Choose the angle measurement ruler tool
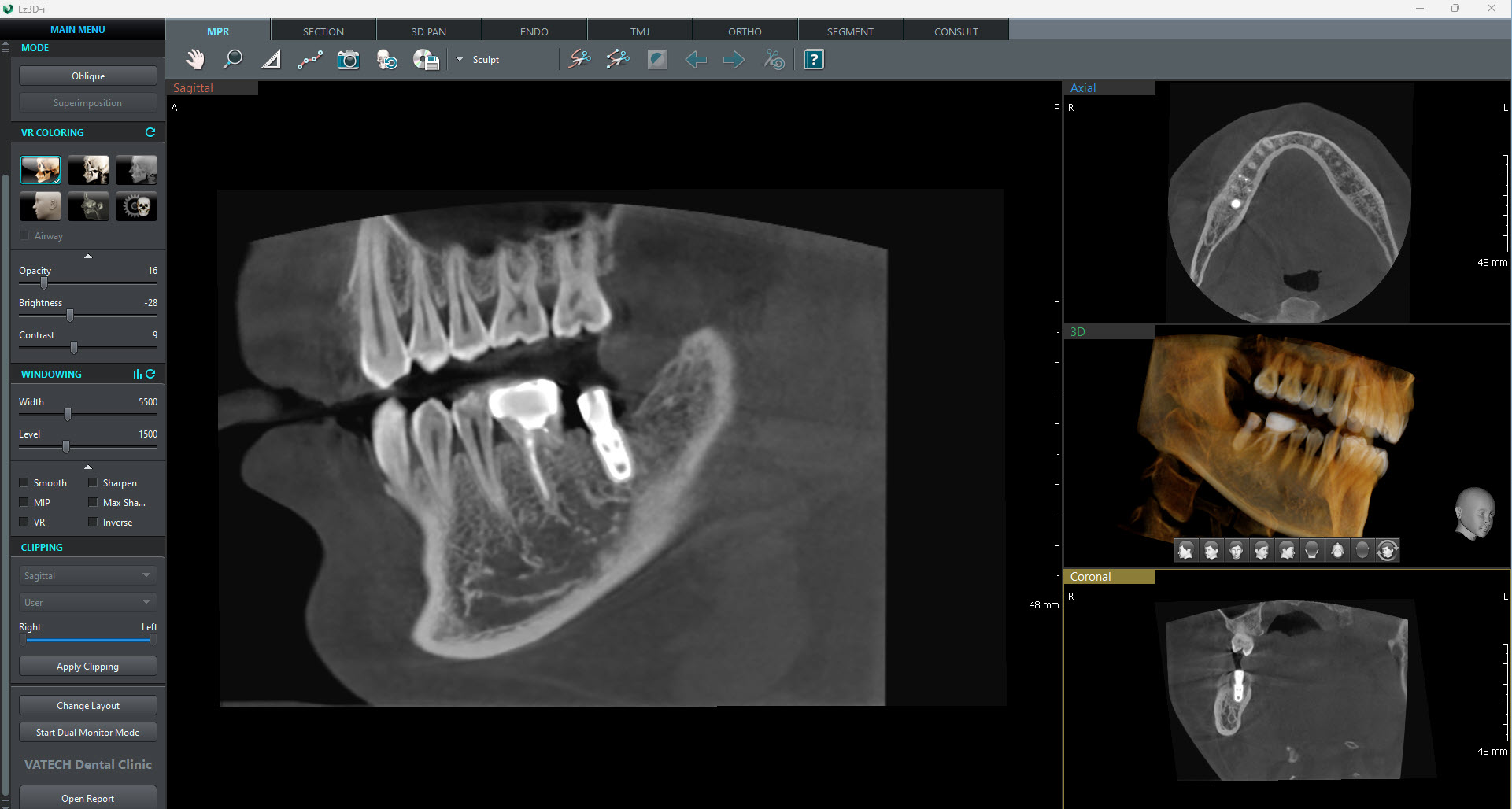1512x809 pixels. click(271, 60)
